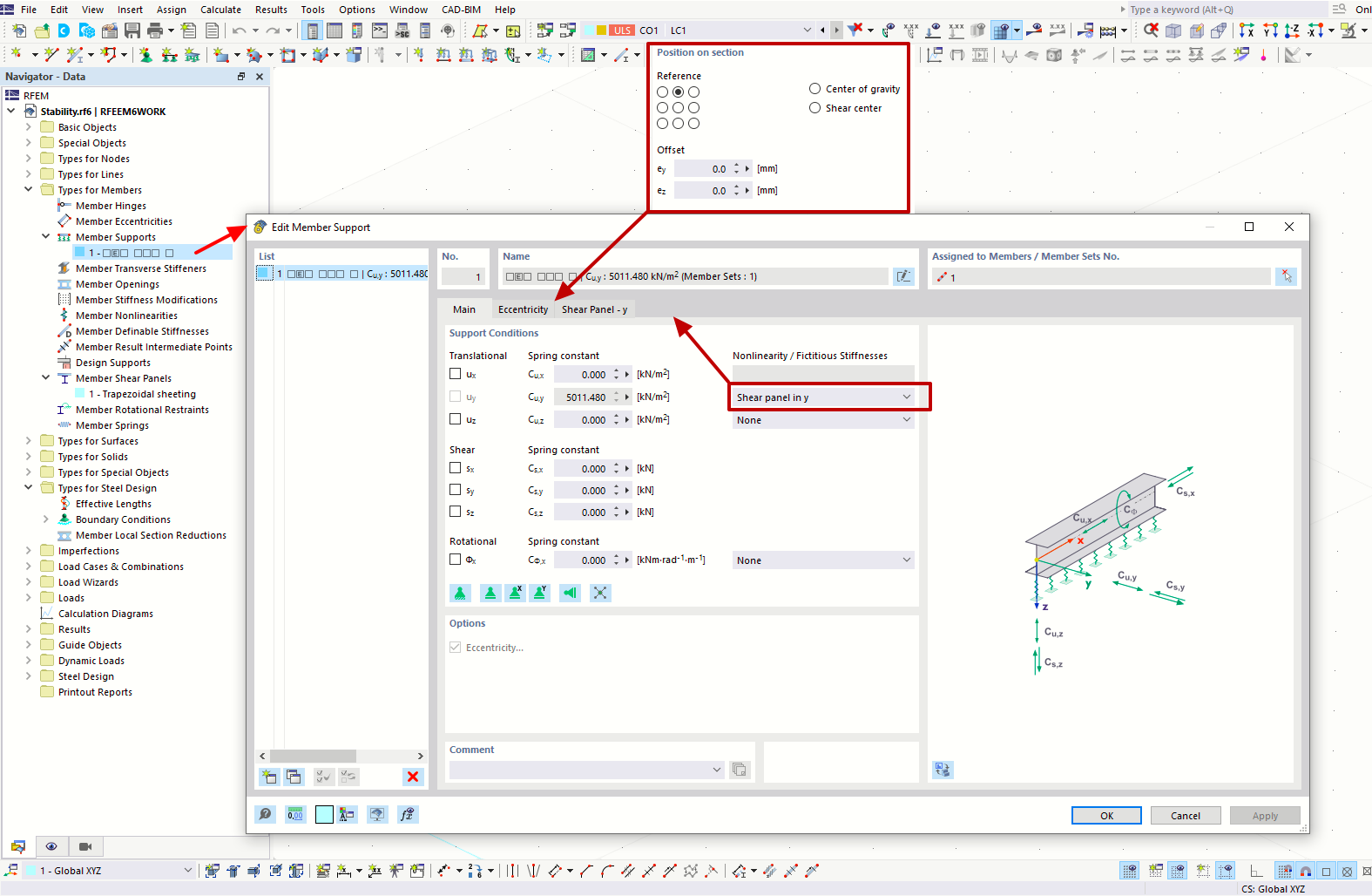
Task: Open the Comment dropdown
Action: point(587,770)
